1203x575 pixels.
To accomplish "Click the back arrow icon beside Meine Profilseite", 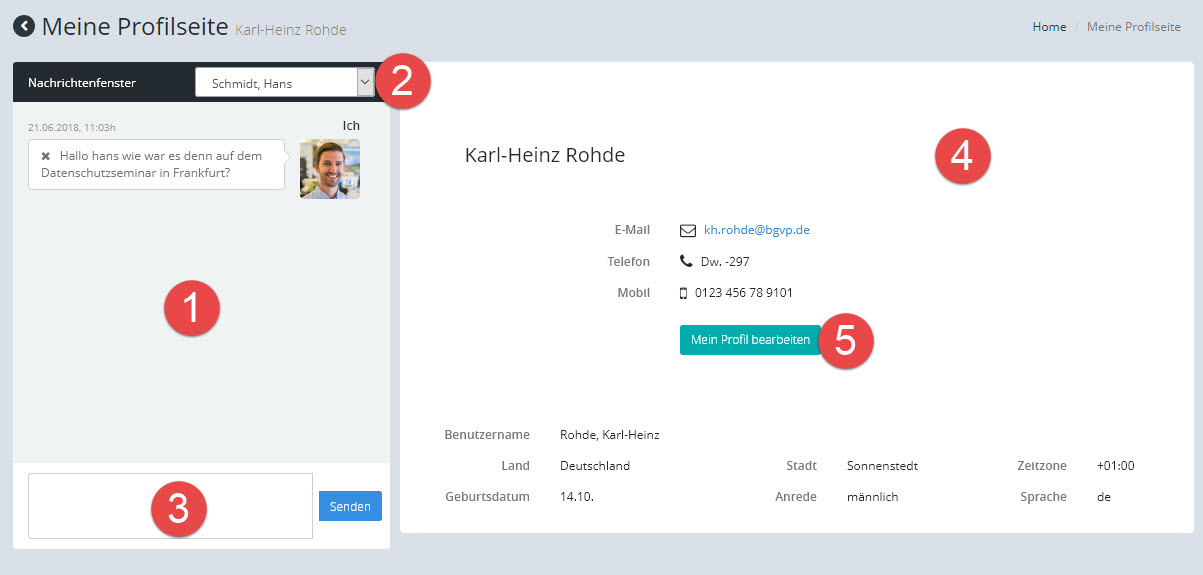I will click(23, 27).
